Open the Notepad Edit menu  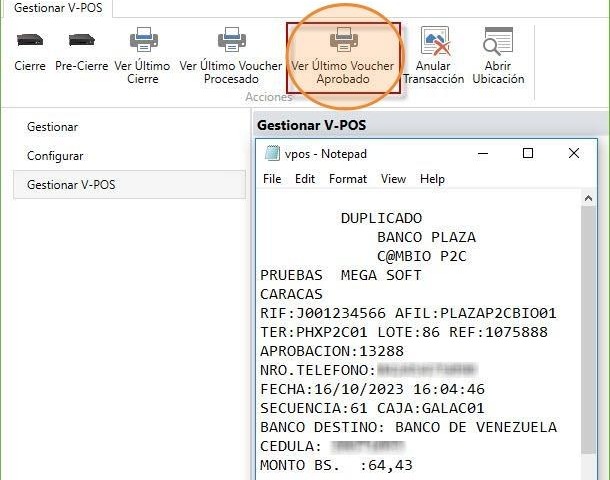[x=305, y=179]
